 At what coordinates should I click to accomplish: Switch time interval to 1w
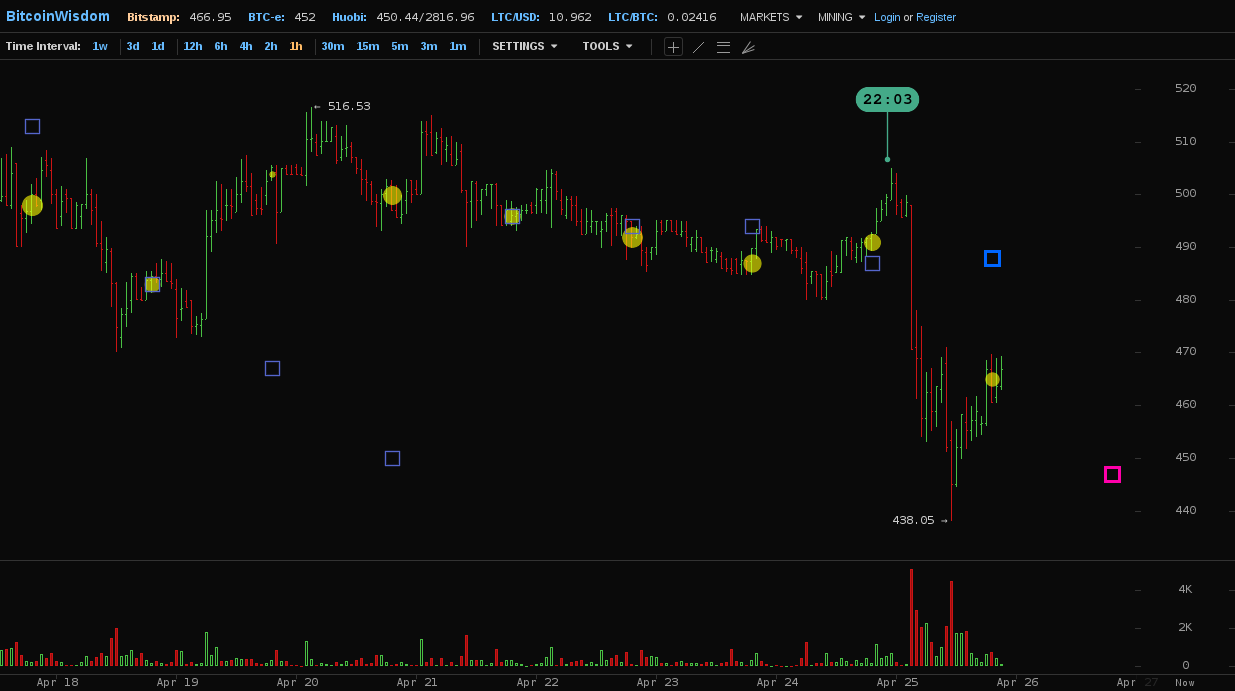pos(100,47)
